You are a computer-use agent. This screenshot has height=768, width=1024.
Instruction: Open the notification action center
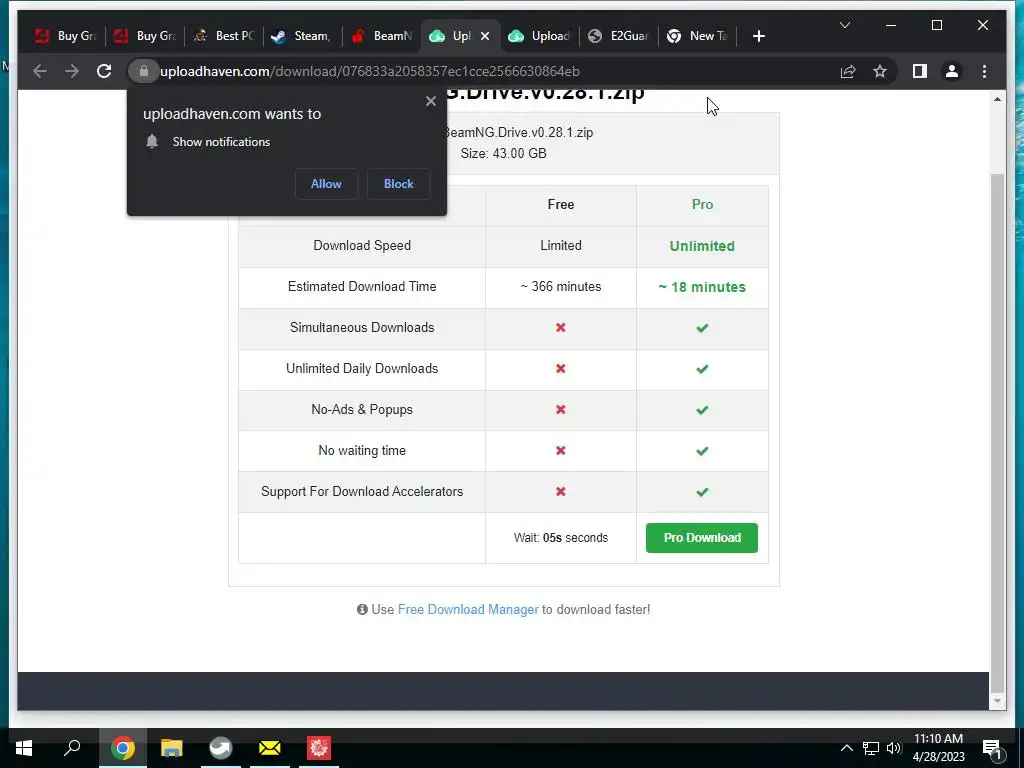pos(993,748)
